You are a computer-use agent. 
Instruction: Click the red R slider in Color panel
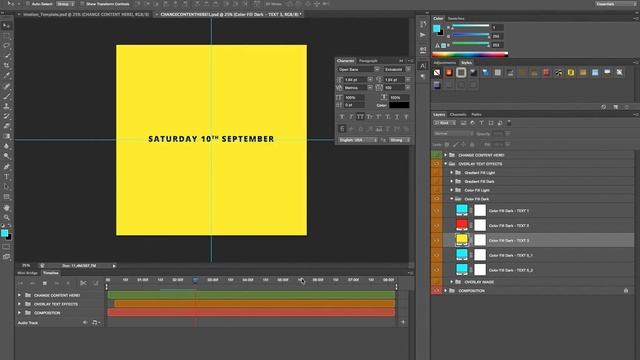(x=471, y=27)
